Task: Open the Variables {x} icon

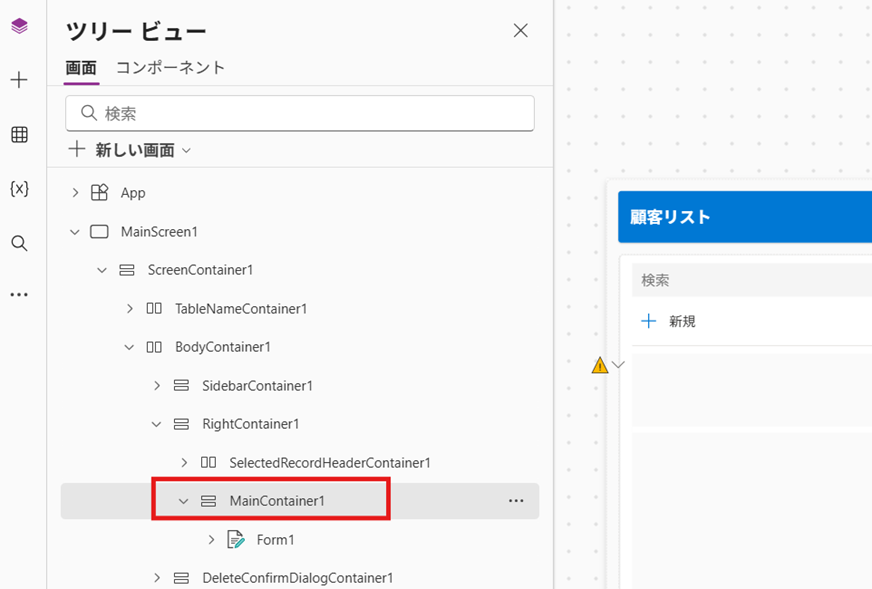Action: click(19, 189)
